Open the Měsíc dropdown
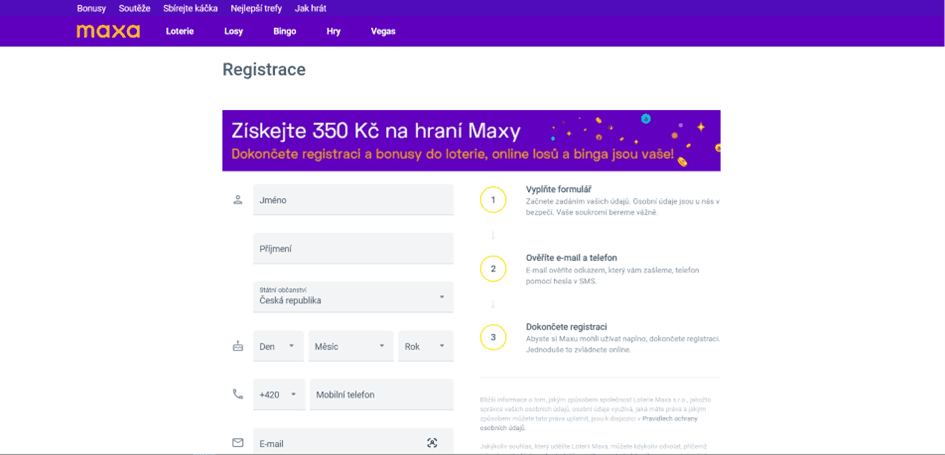The image size is (945, 455). (351, 346)
